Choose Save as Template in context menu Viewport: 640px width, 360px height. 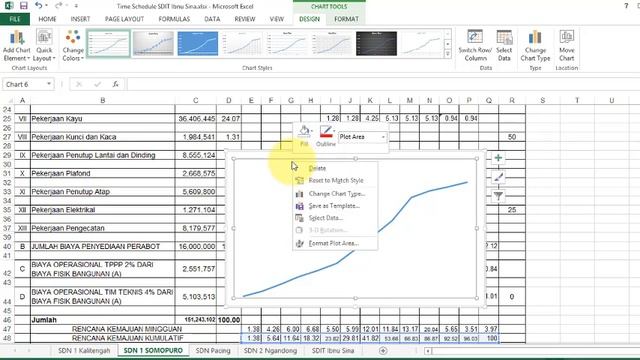(334, 206)
